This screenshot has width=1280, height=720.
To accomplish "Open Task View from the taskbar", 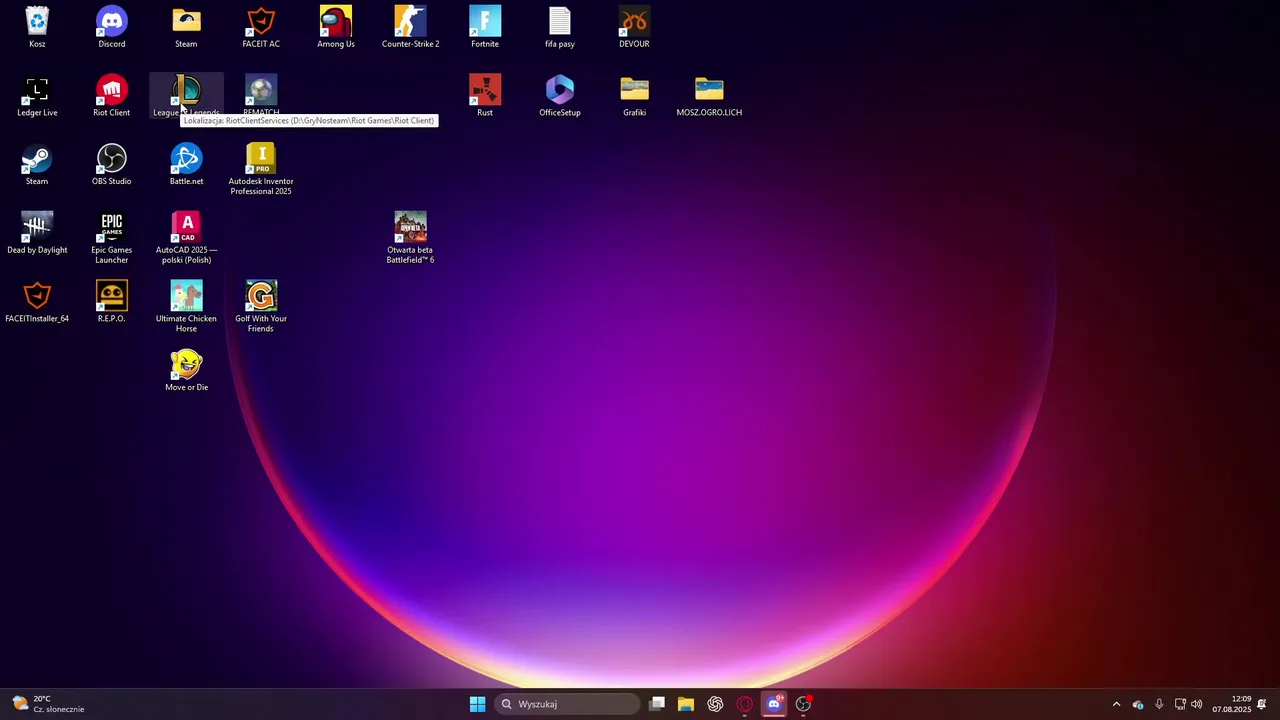I will point(657,704).
